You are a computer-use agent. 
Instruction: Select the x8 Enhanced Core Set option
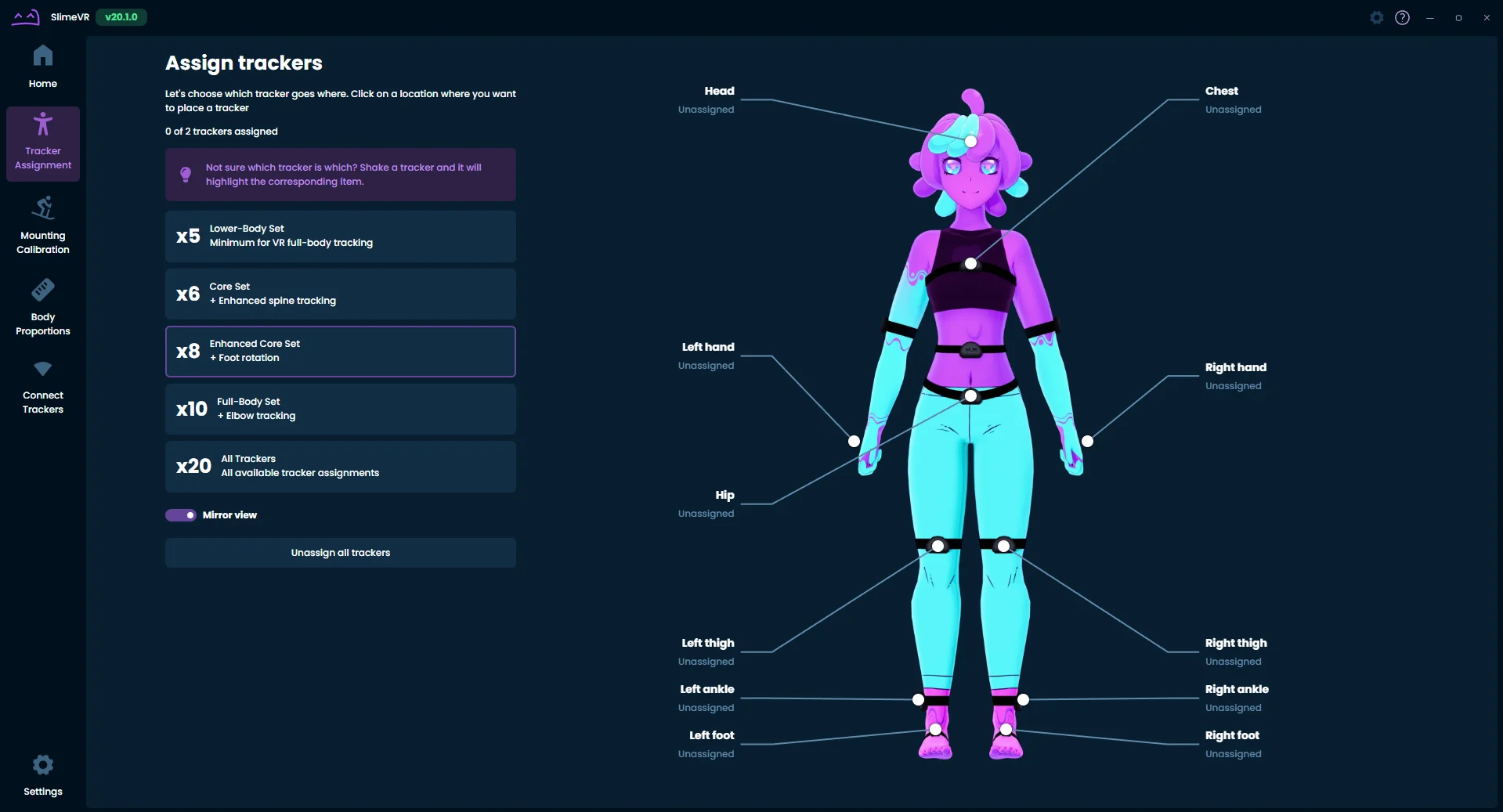coord(341,352)
